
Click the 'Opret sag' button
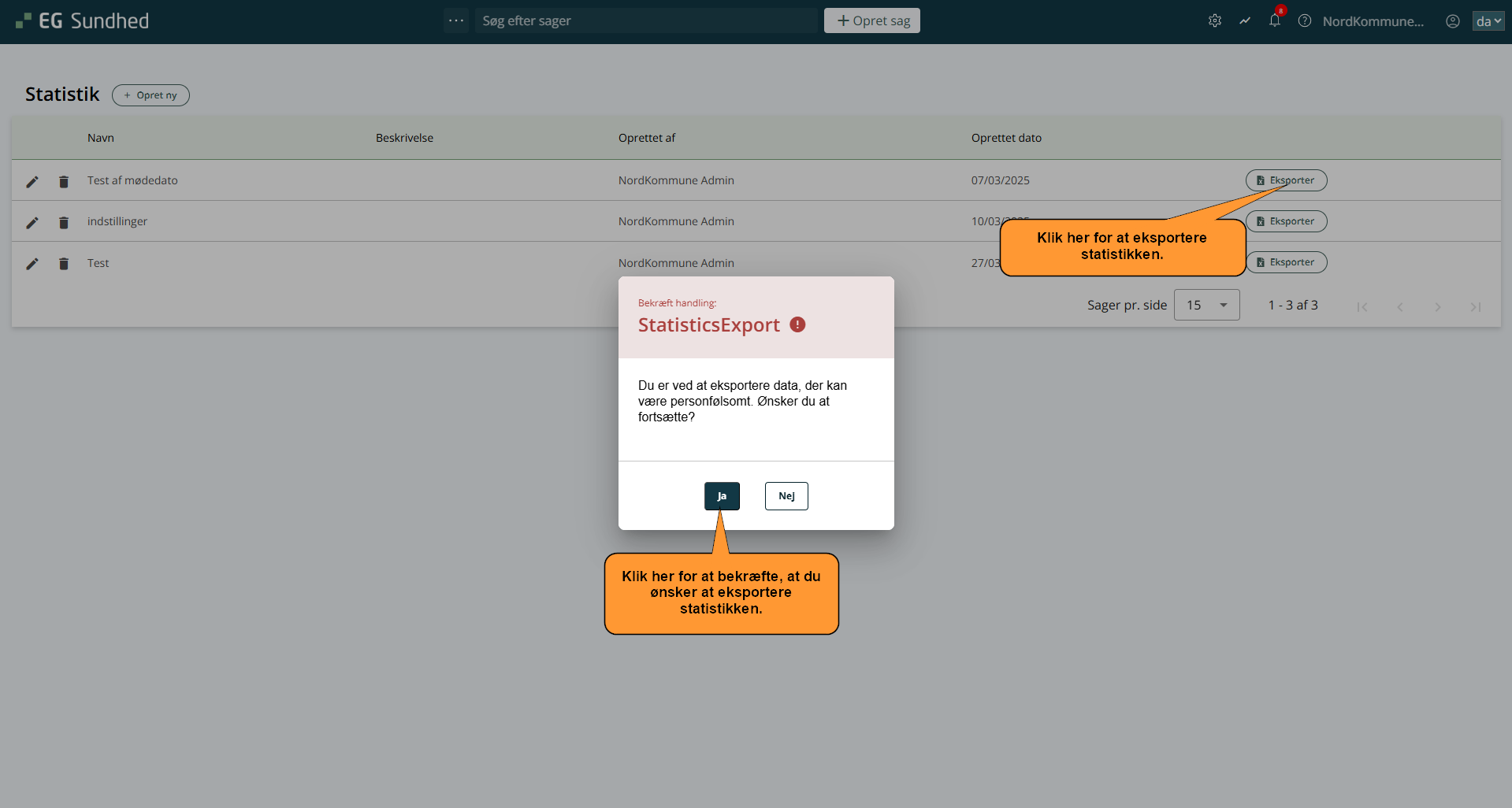pos(871,20)
